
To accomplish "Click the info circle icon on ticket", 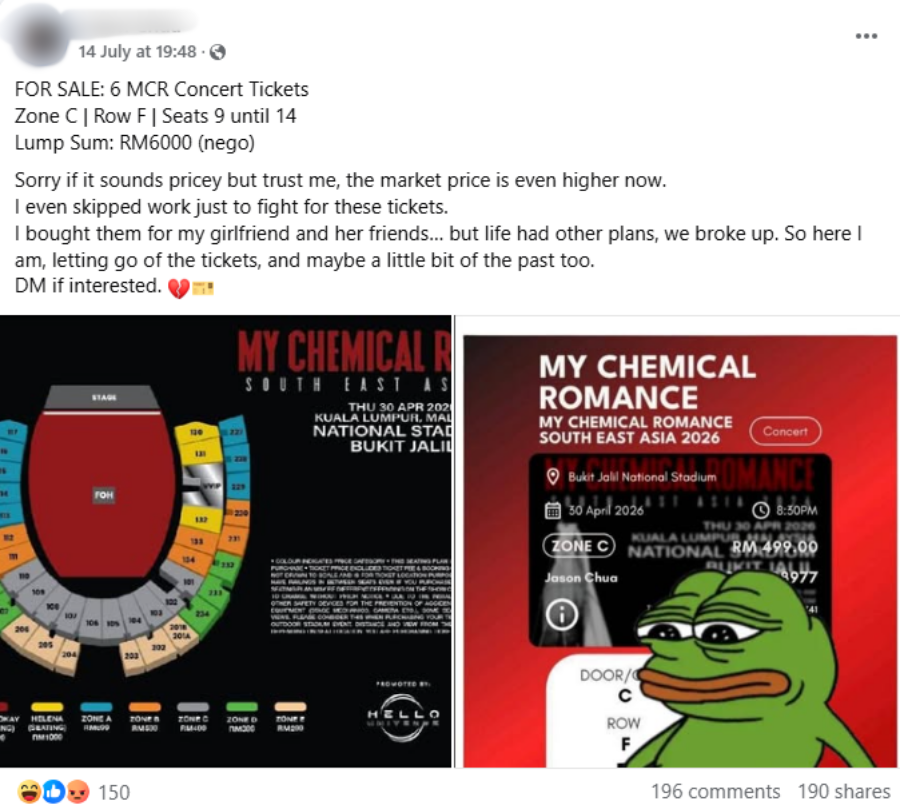I will 561,615.
